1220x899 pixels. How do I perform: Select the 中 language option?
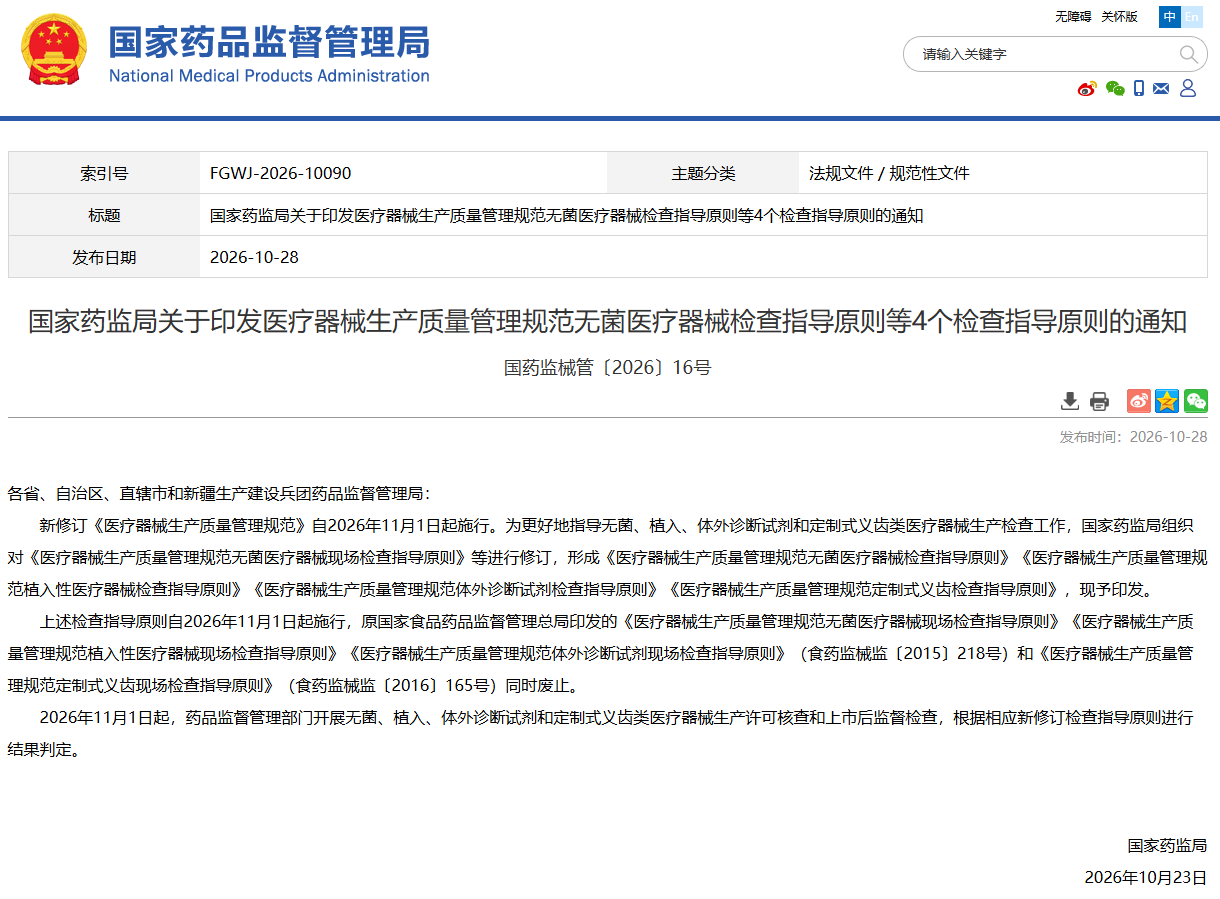pos(1170,17)
